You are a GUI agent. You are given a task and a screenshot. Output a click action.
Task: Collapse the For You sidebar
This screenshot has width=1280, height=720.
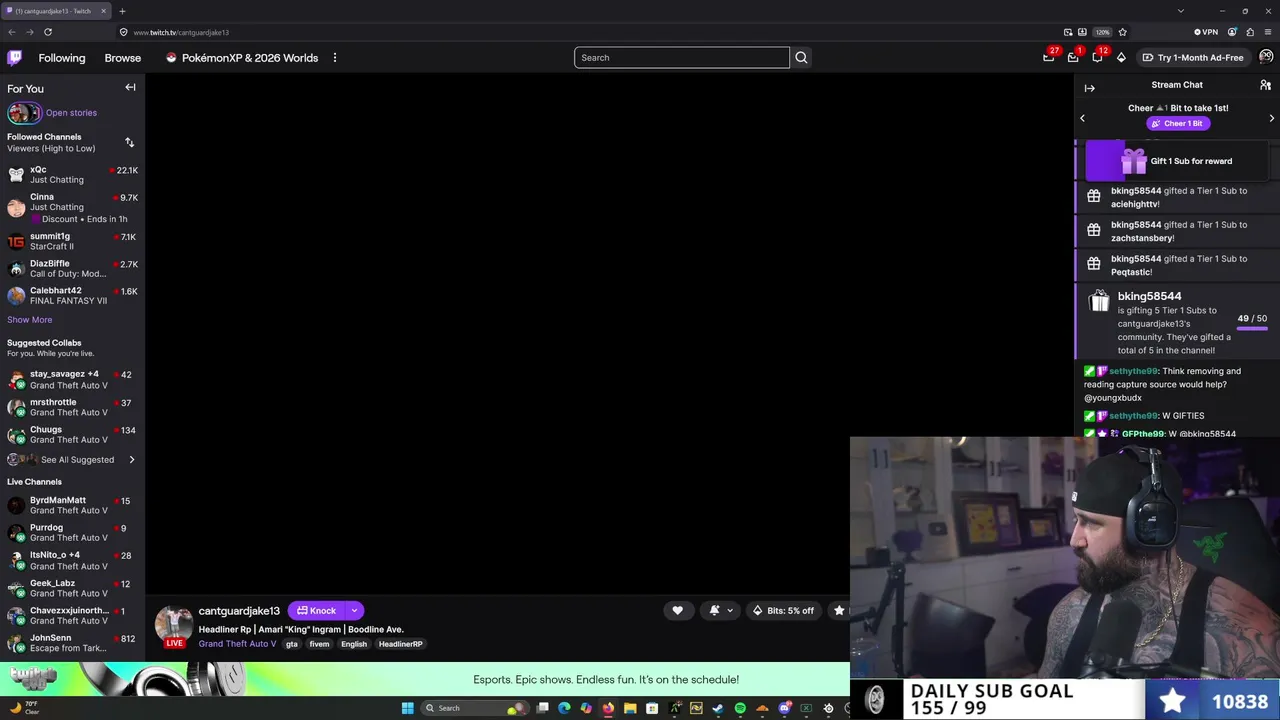point(130,88)
